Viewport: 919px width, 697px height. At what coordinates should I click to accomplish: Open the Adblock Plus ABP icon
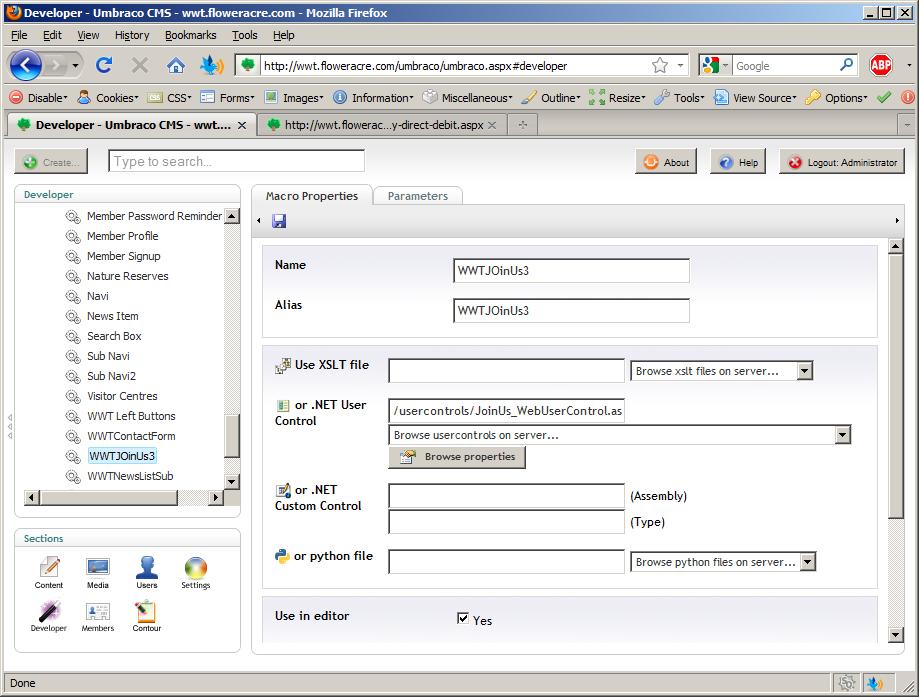tap(881, 65)
